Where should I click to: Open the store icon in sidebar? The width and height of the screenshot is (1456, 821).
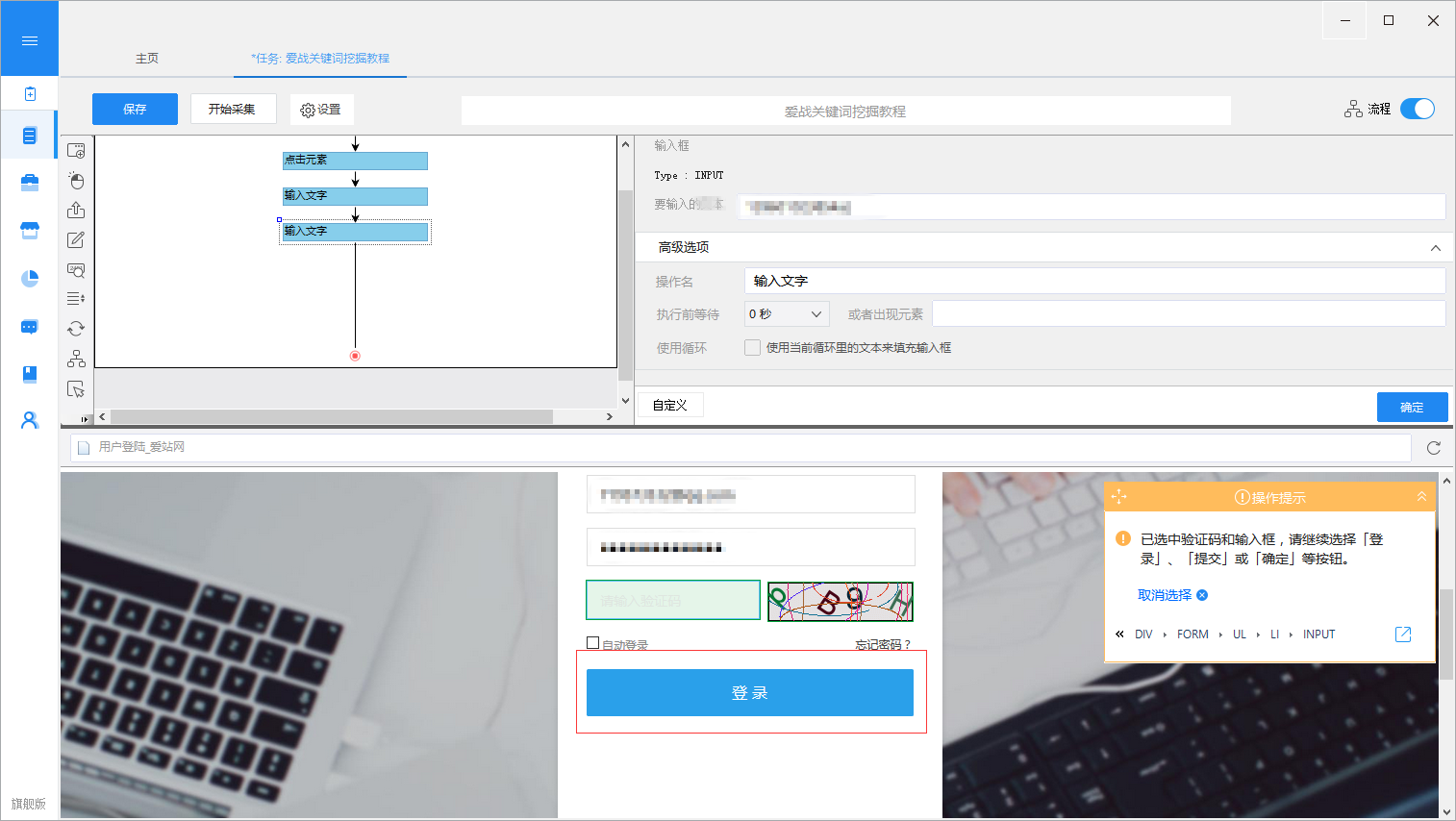pyautogui.click(x=30, y=230)
